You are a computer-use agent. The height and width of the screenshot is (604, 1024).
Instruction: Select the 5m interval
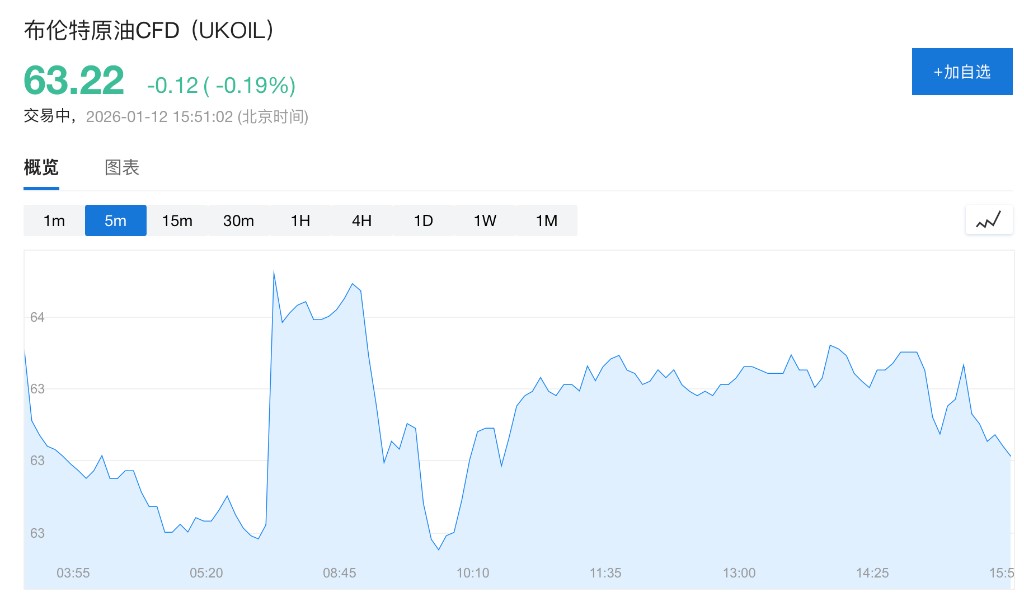coord(116,220)
